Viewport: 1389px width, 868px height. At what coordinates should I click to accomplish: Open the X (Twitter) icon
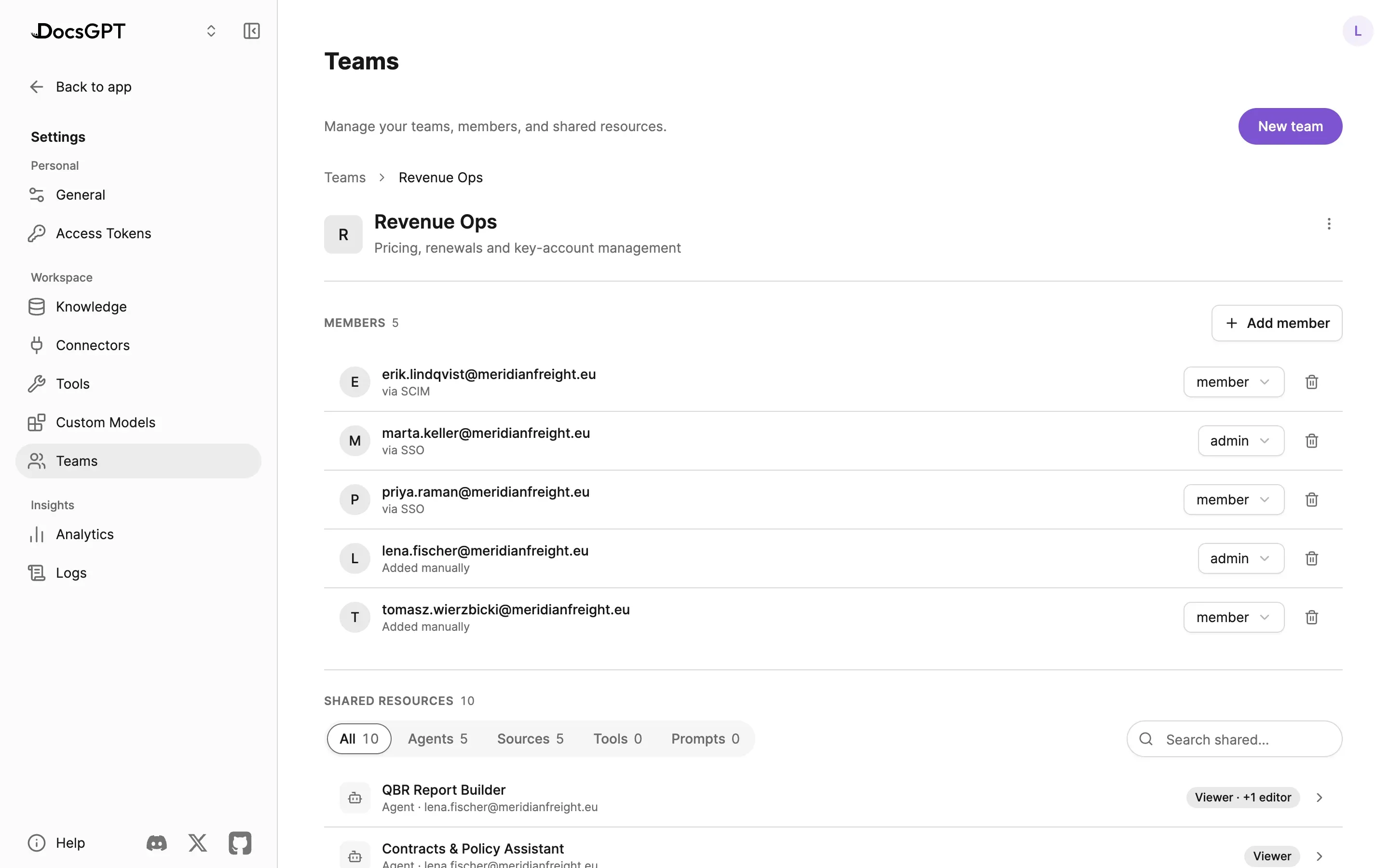click(x=198, y=843)
